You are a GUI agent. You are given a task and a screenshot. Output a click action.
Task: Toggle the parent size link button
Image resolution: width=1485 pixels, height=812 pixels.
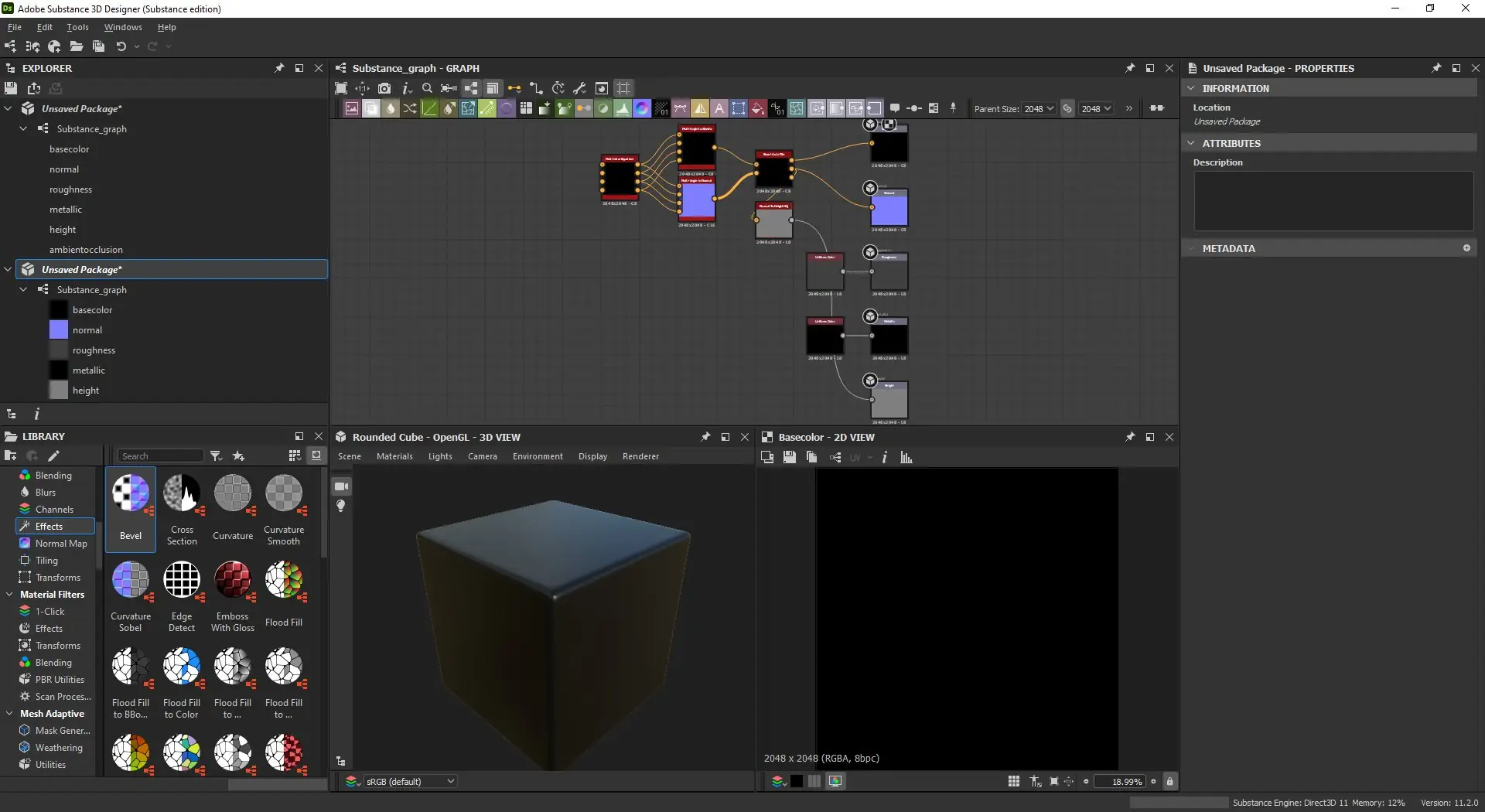(1067, 109)
